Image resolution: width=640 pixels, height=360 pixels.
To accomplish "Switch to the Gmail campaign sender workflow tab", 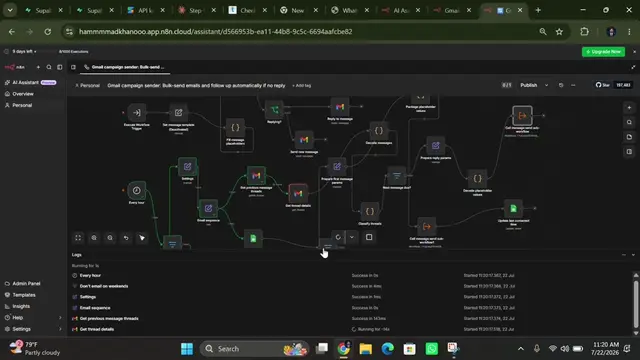I will pyautogui.click(x=124, y=67).
